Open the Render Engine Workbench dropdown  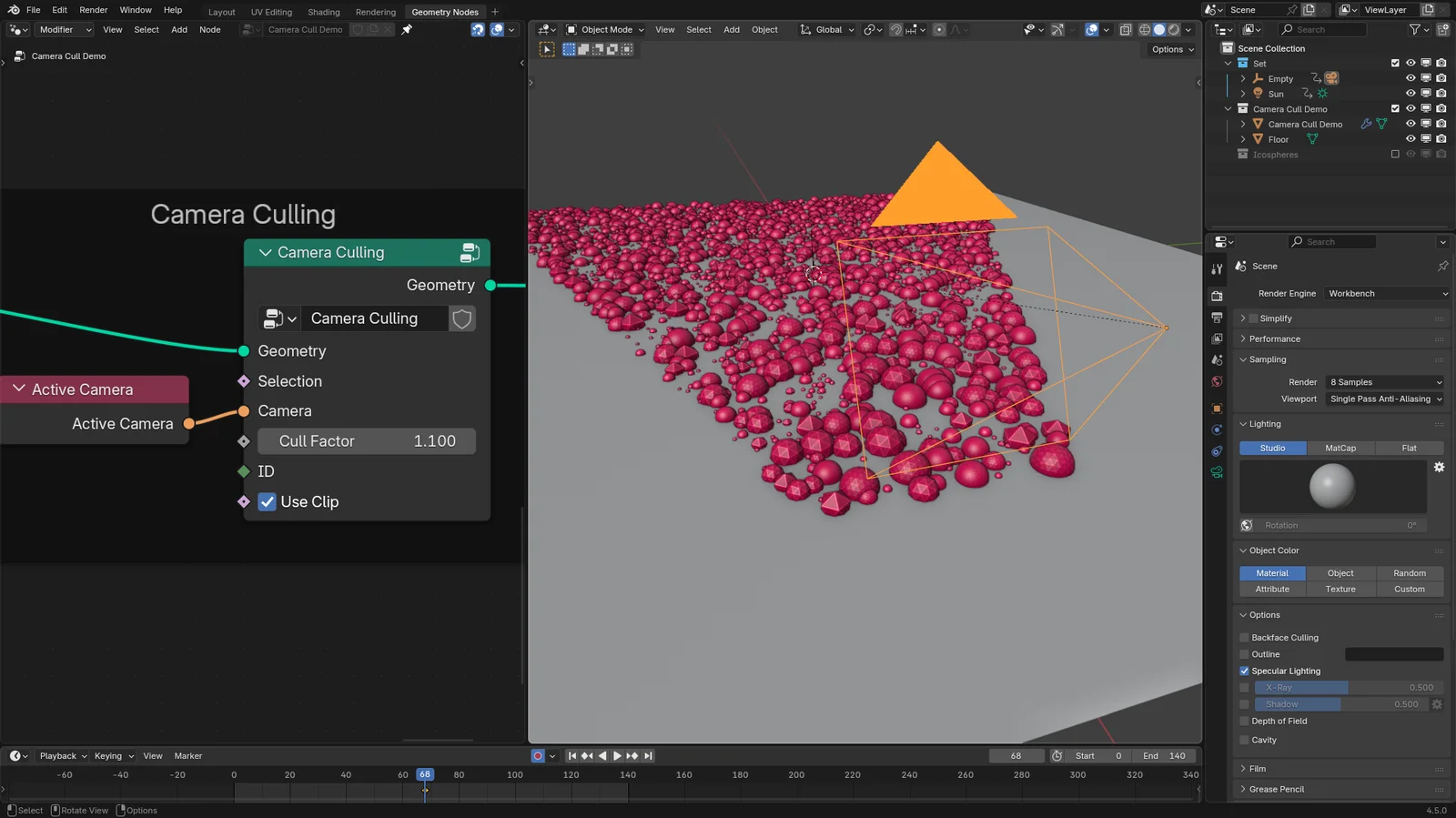point(1385,294)
